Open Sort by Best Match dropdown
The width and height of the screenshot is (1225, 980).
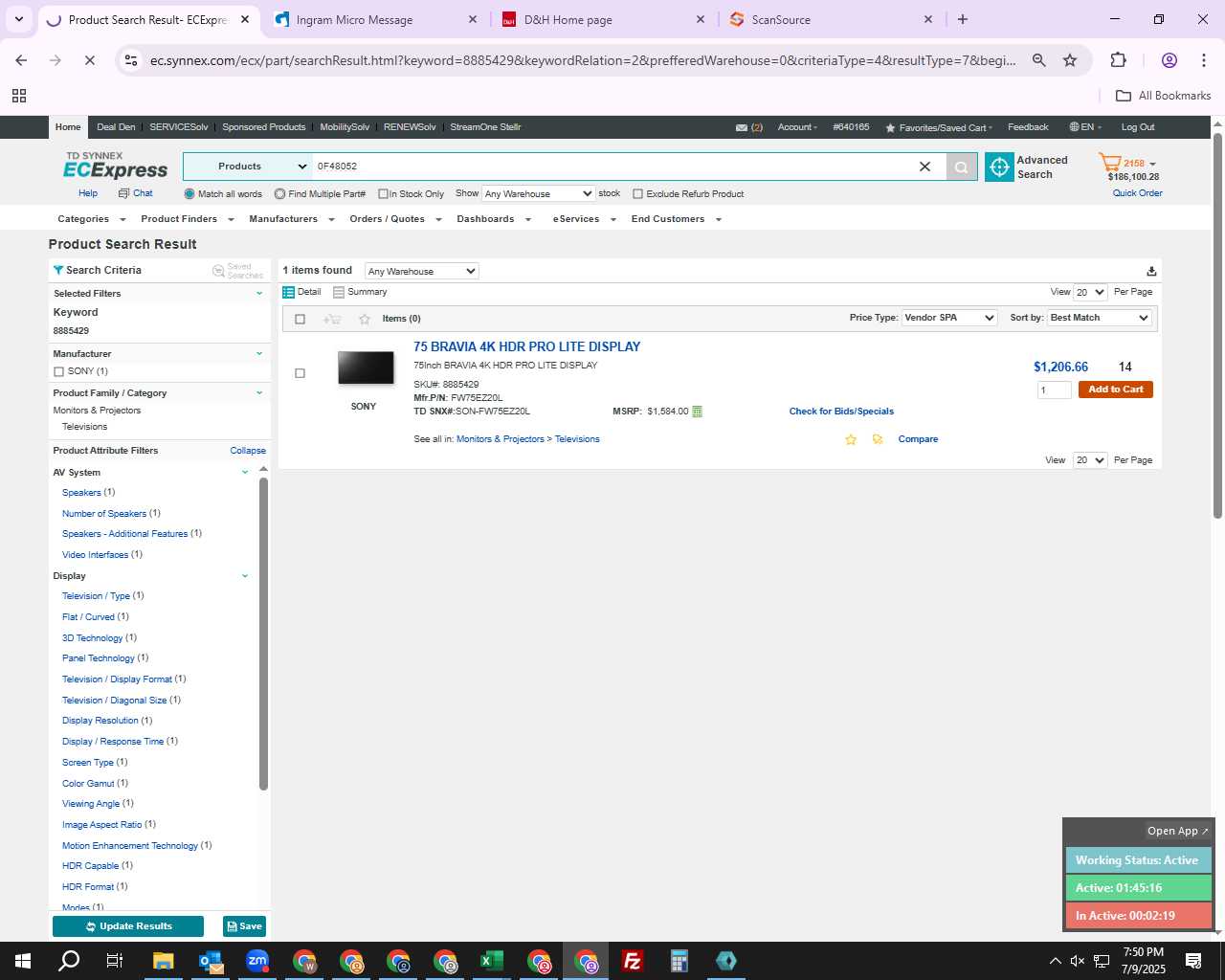click(x=1100, y=318)
